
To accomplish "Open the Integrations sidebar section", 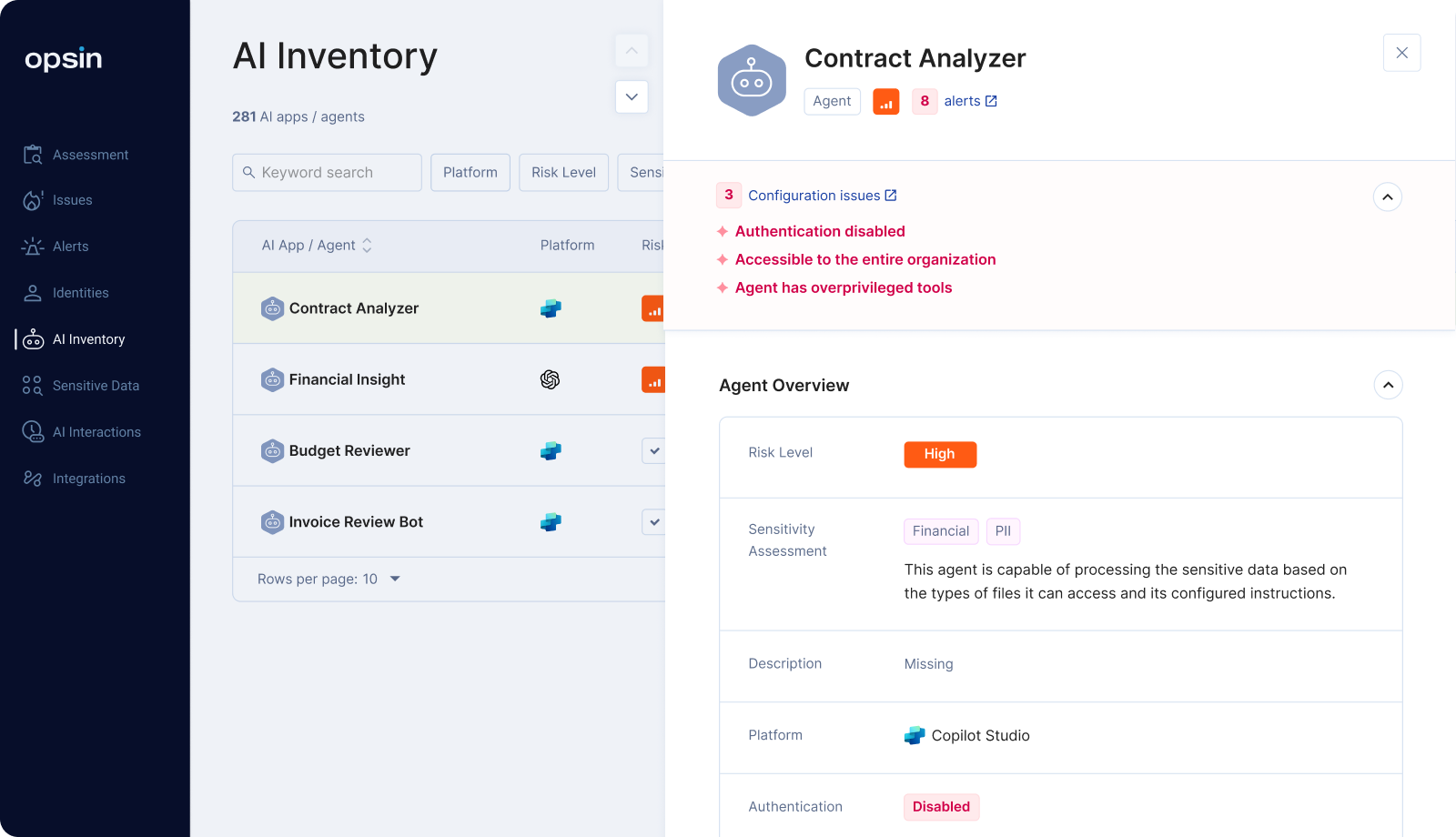I will pos(88,479).
